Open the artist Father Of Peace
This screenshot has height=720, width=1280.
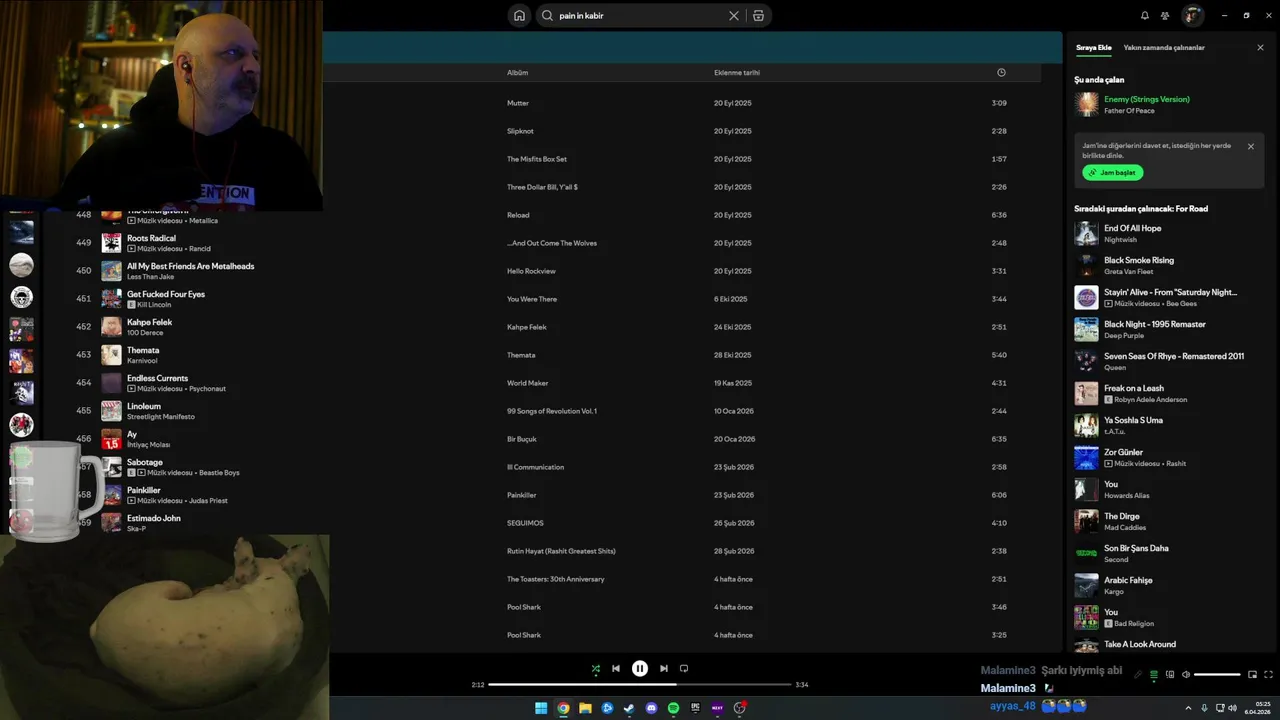pyautogui.click(x=1129, y=111)
